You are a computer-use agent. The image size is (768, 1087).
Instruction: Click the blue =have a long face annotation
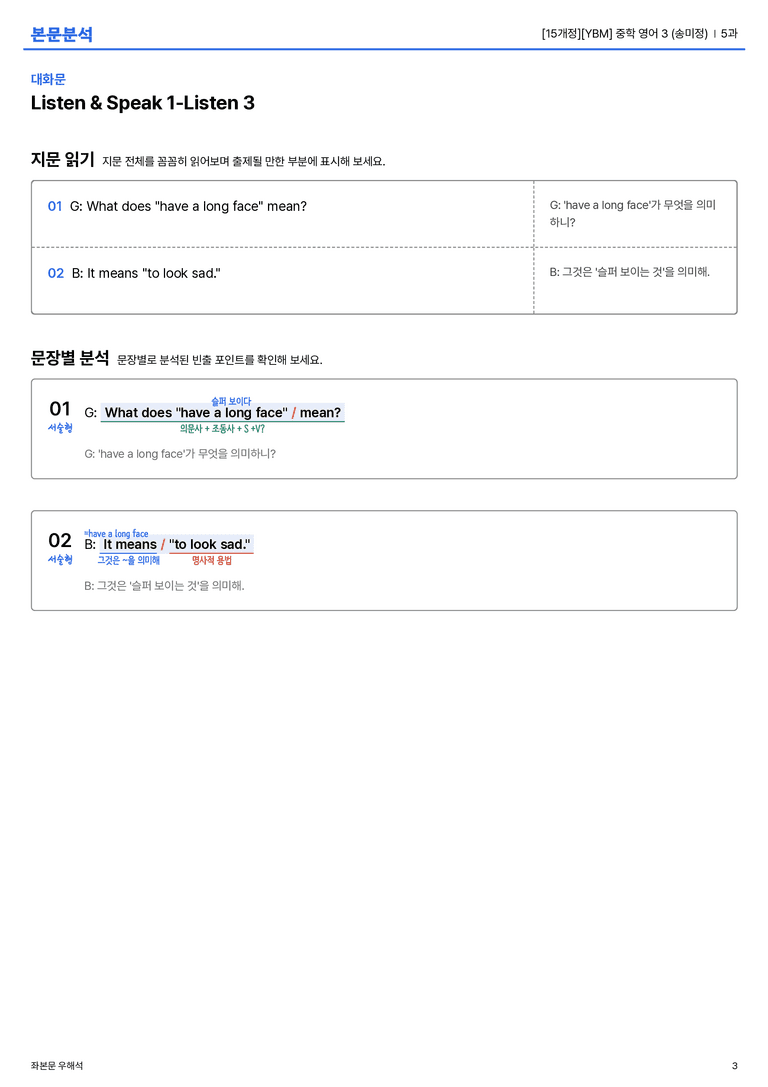click(x=116, y=533)
